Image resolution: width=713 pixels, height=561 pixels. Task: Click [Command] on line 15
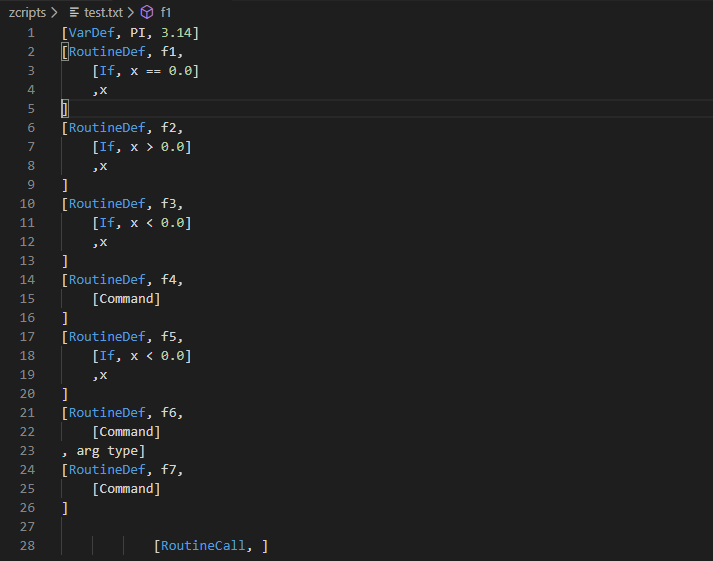tap(126, 299)
